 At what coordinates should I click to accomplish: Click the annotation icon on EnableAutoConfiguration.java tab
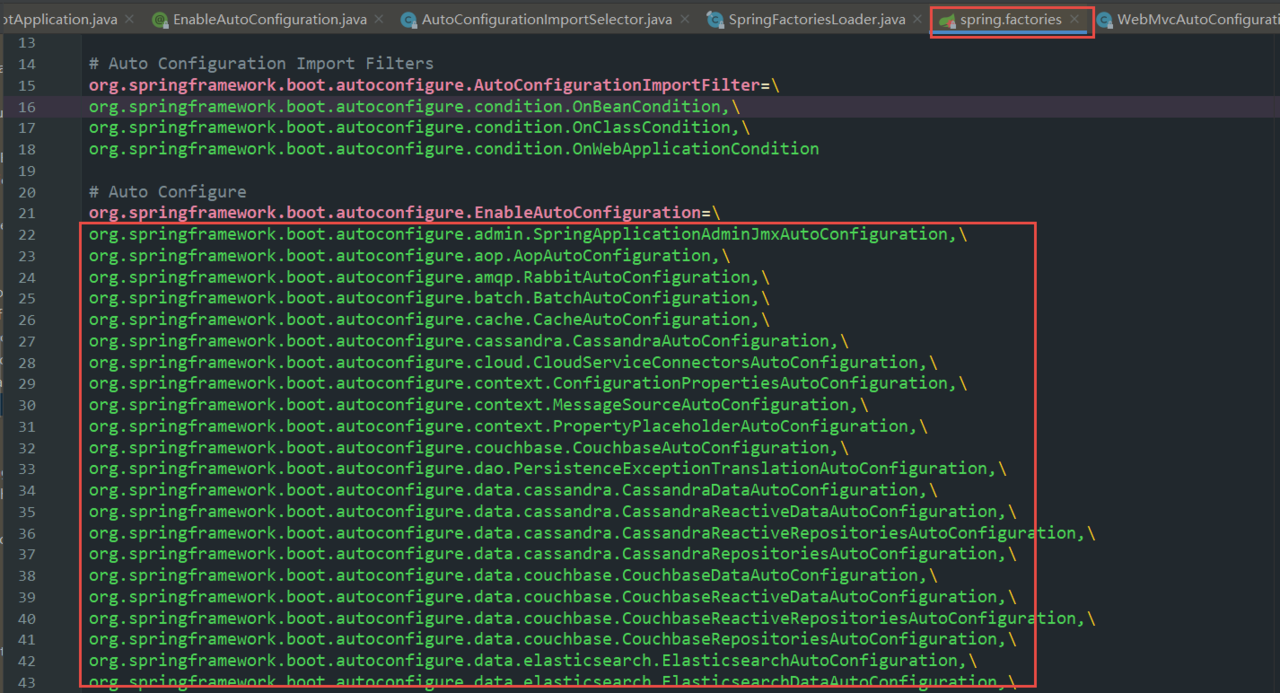coord(159,20)
